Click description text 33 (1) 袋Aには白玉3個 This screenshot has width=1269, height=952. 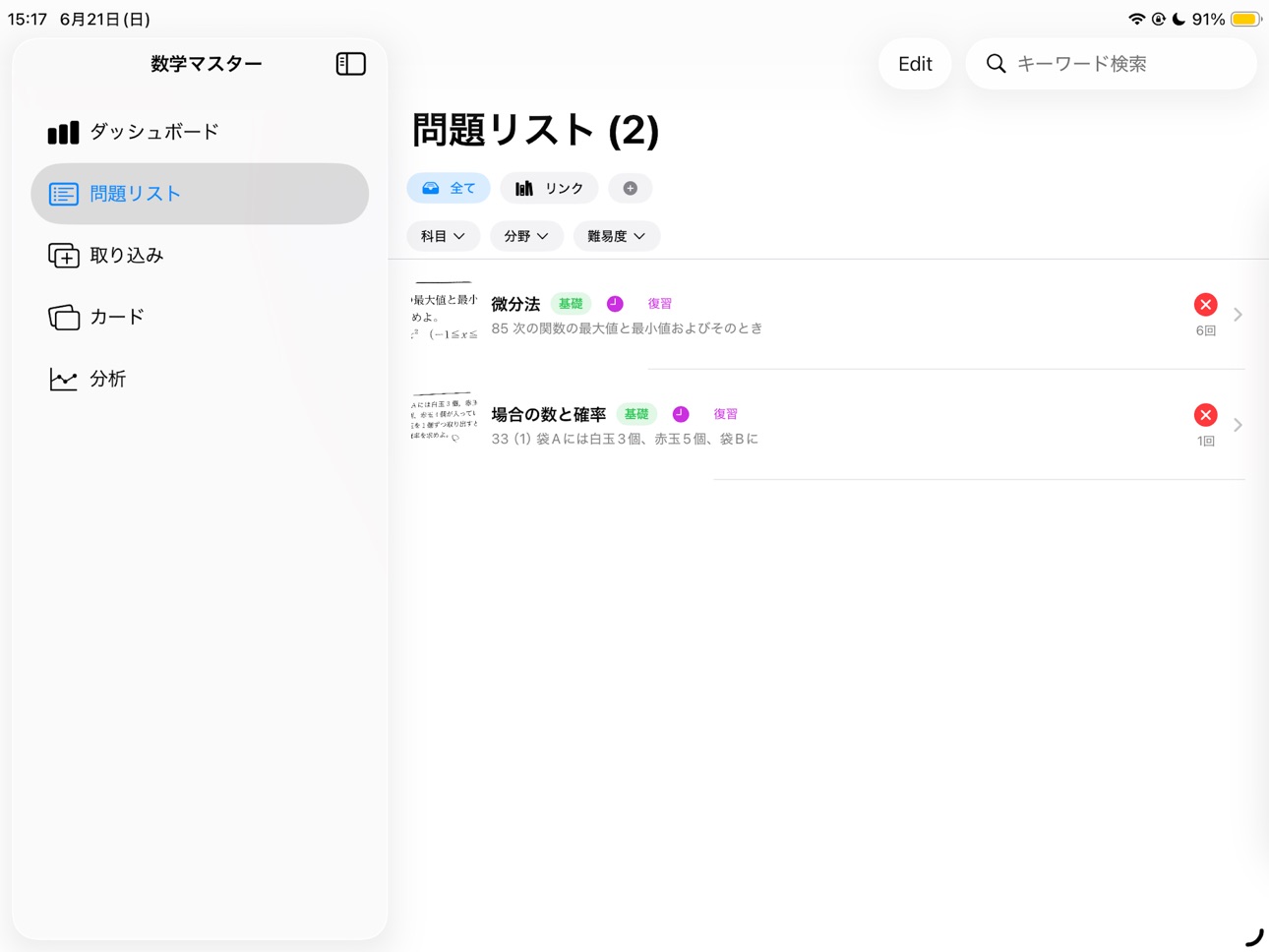coord(625,439)
